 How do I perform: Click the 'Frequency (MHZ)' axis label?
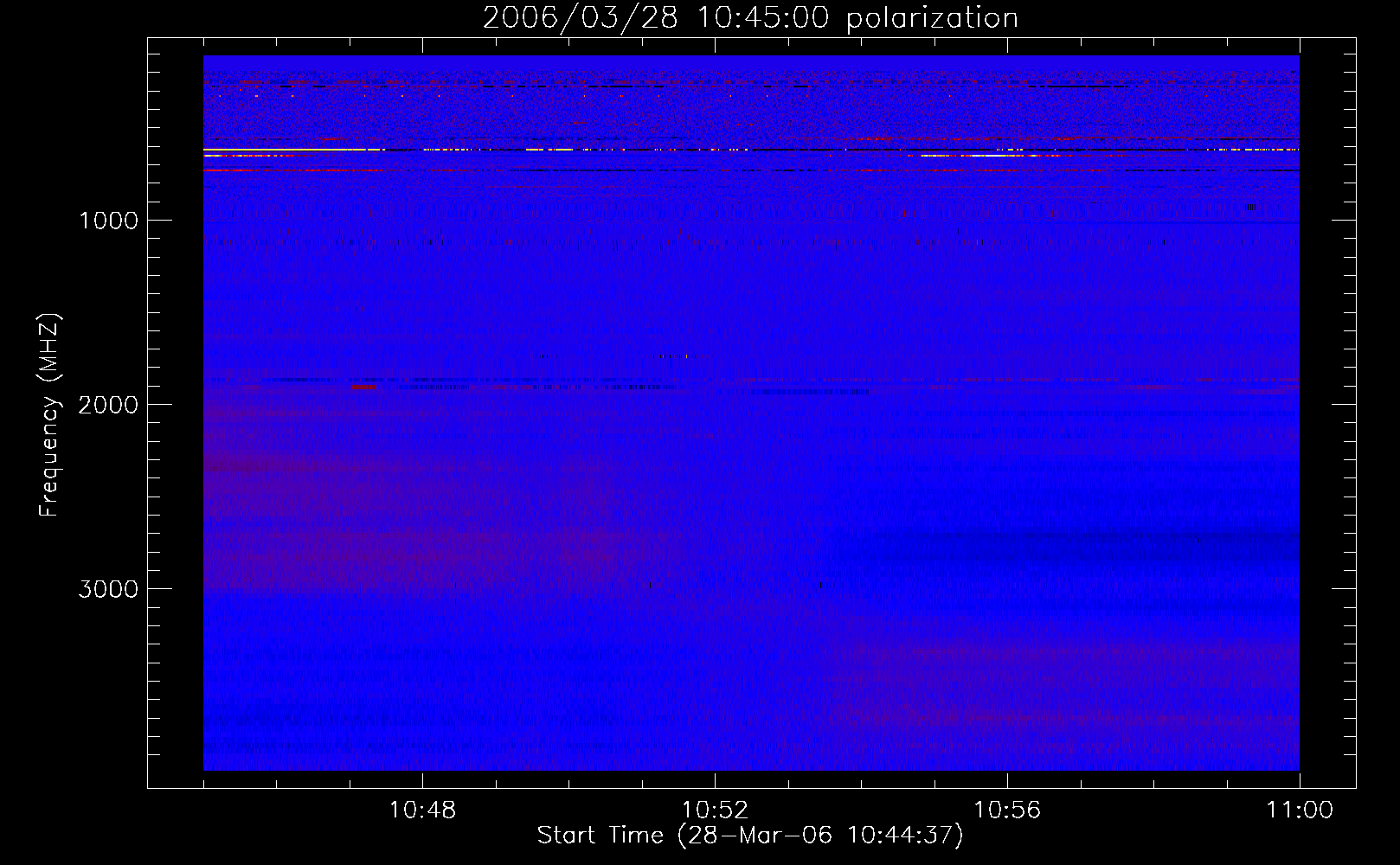pyautogui.click(x=49, y=415)
